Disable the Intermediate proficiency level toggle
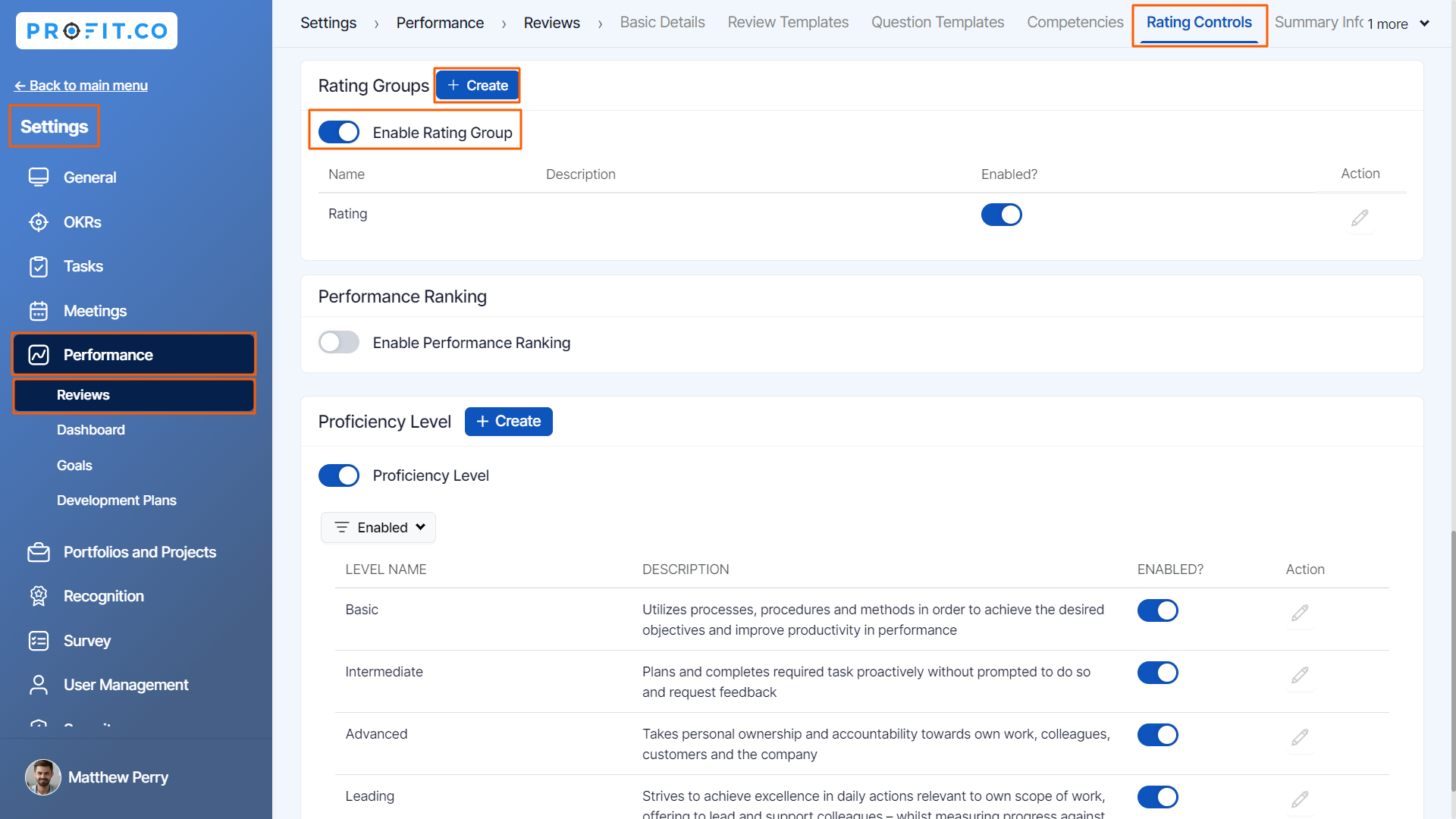The width and height of the screenshot is (1456, 819). click(1157, 673)
